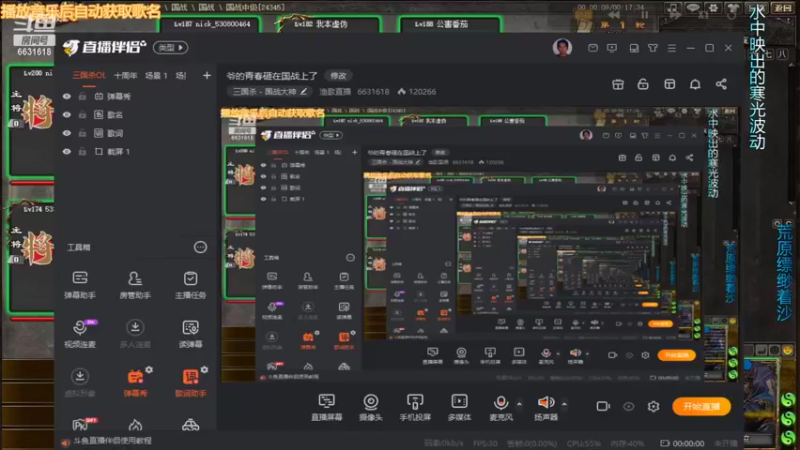This screenshot has width=800, height=450.
Task: Click 修改 to edit stream title
Action: pos(338,76)
